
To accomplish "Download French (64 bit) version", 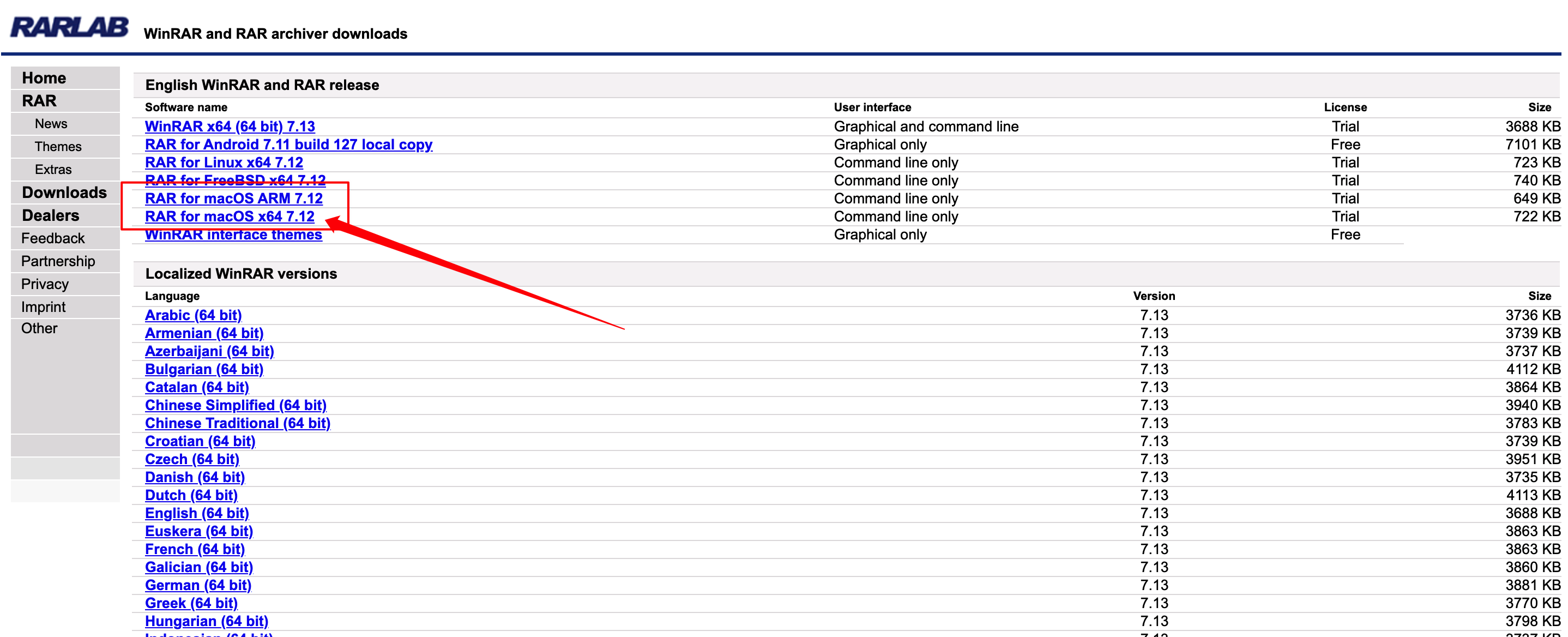I will pyautogui.click(x=195, y=549).
